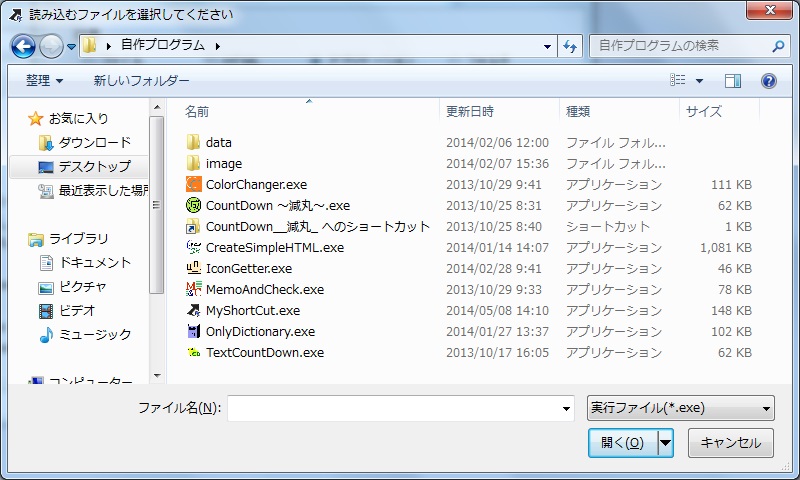800x480 pixels.
Task: Sort by the 種類 column header
Action: pyautogui.click(x=578, y=111)
